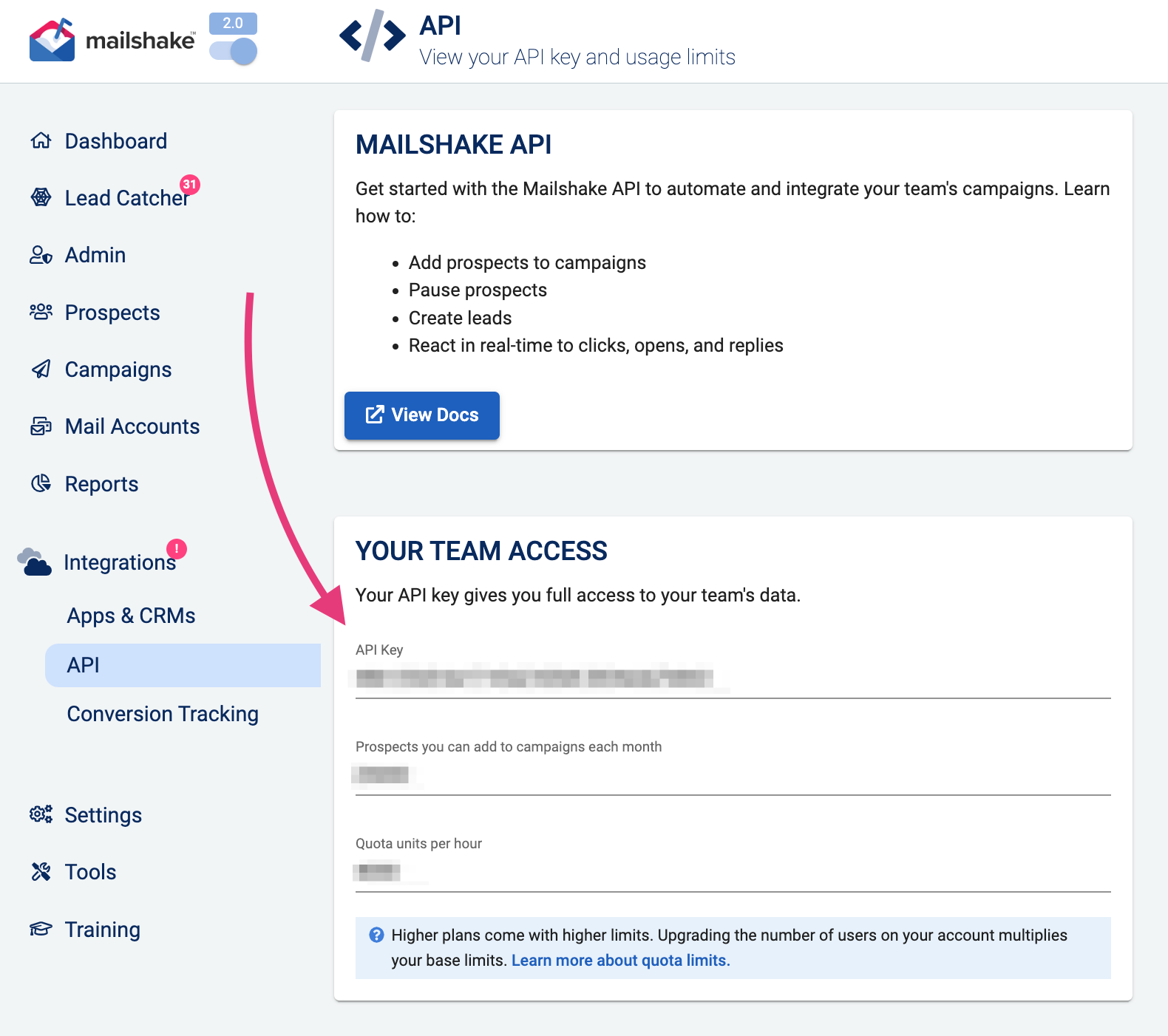Viewport: 1168px width, 1036px height.
Task: Click the MAILSHAKE API heading
Action: coord(453,145)
